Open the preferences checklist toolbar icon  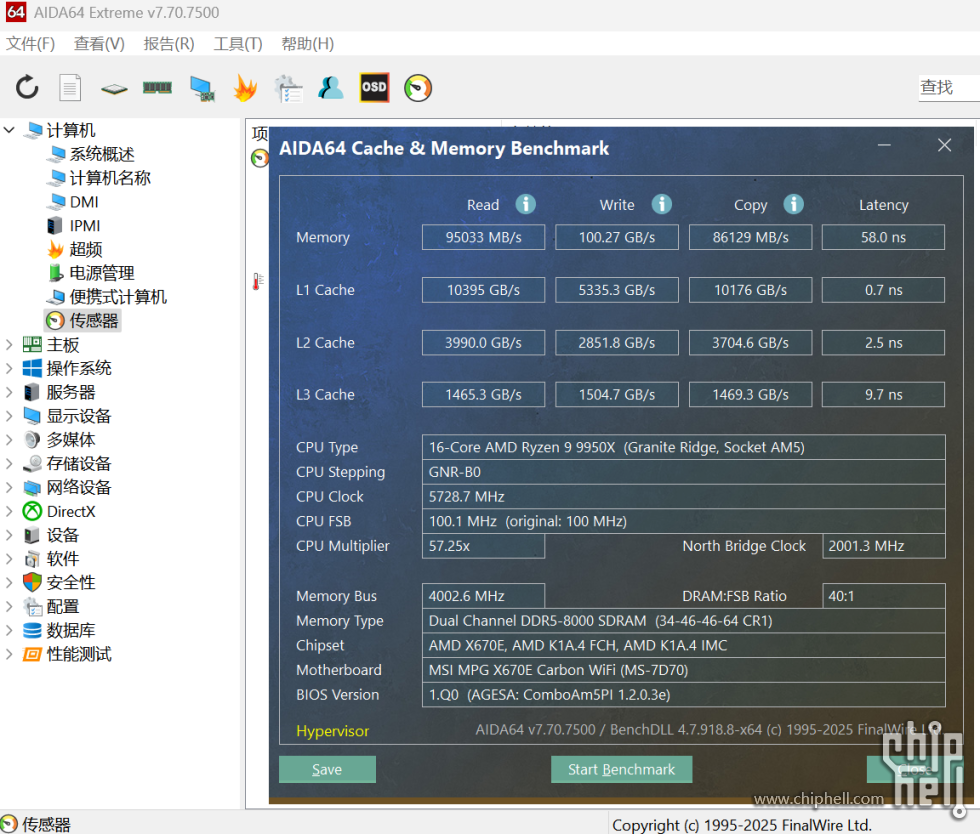pos(288,88)
